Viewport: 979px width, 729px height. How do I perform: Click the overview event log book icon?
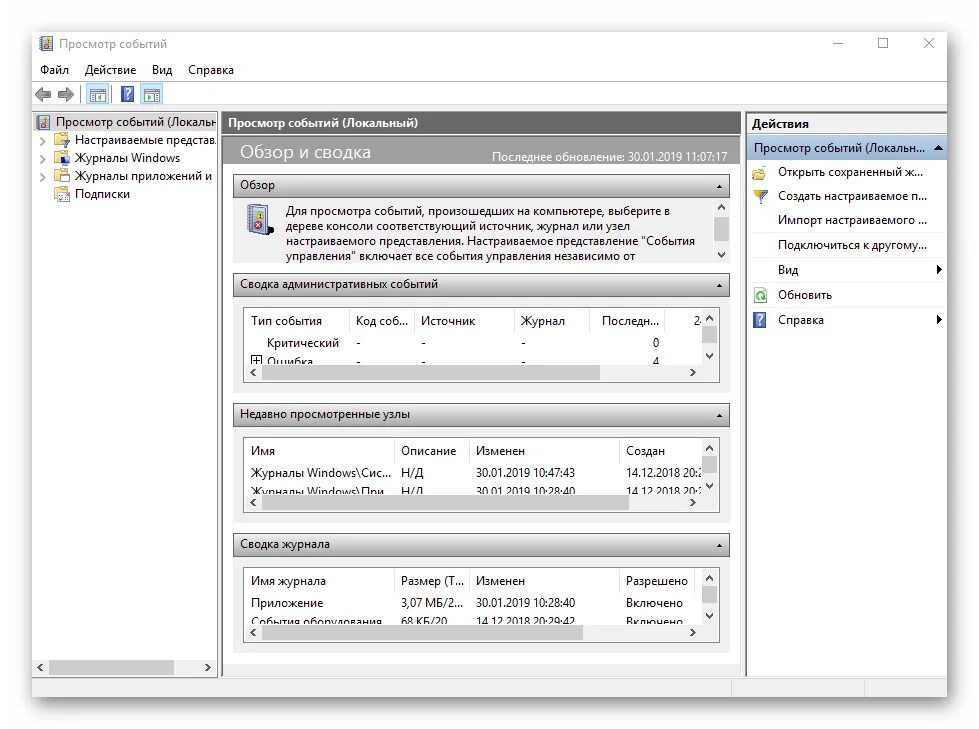tap(260, 220)
